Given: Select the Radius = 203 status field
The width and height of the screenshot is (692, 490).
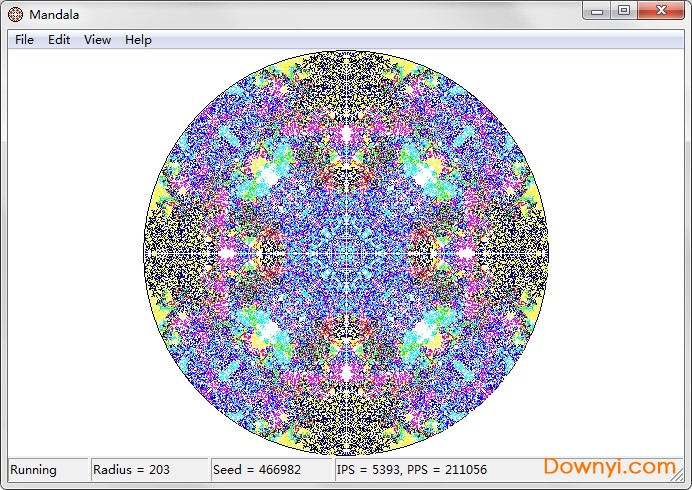Looking at the screenshot, I should (149, 470).
